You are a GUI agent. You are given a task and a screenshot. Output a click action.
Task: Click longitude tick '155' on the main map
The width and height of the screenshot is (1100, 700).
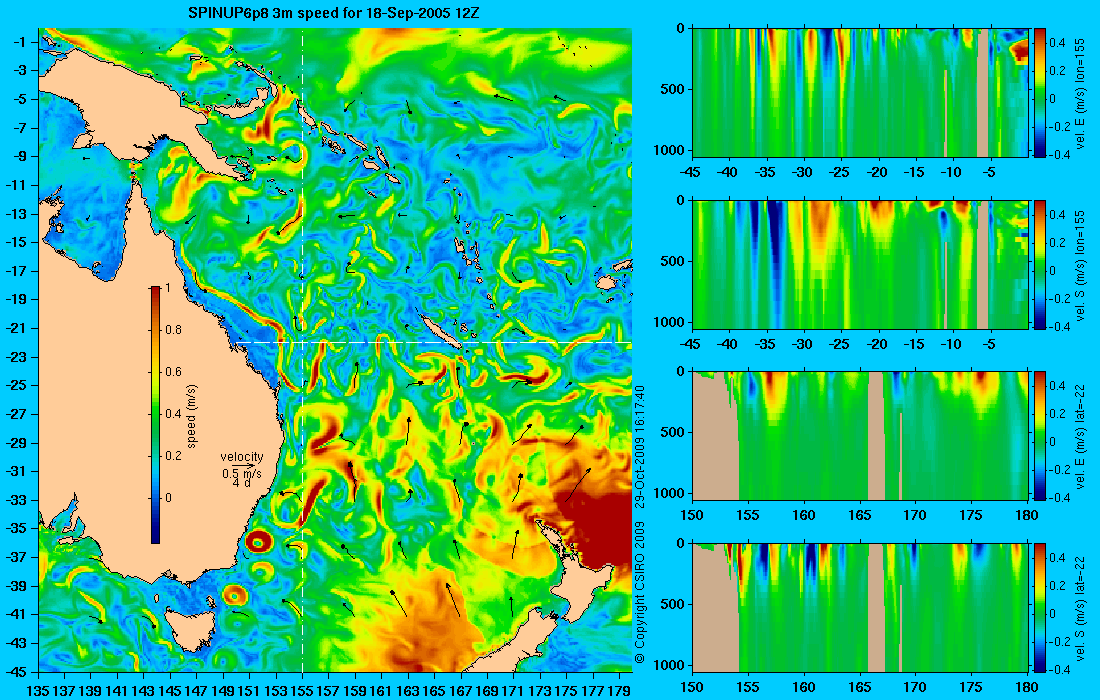pos(302,692)
